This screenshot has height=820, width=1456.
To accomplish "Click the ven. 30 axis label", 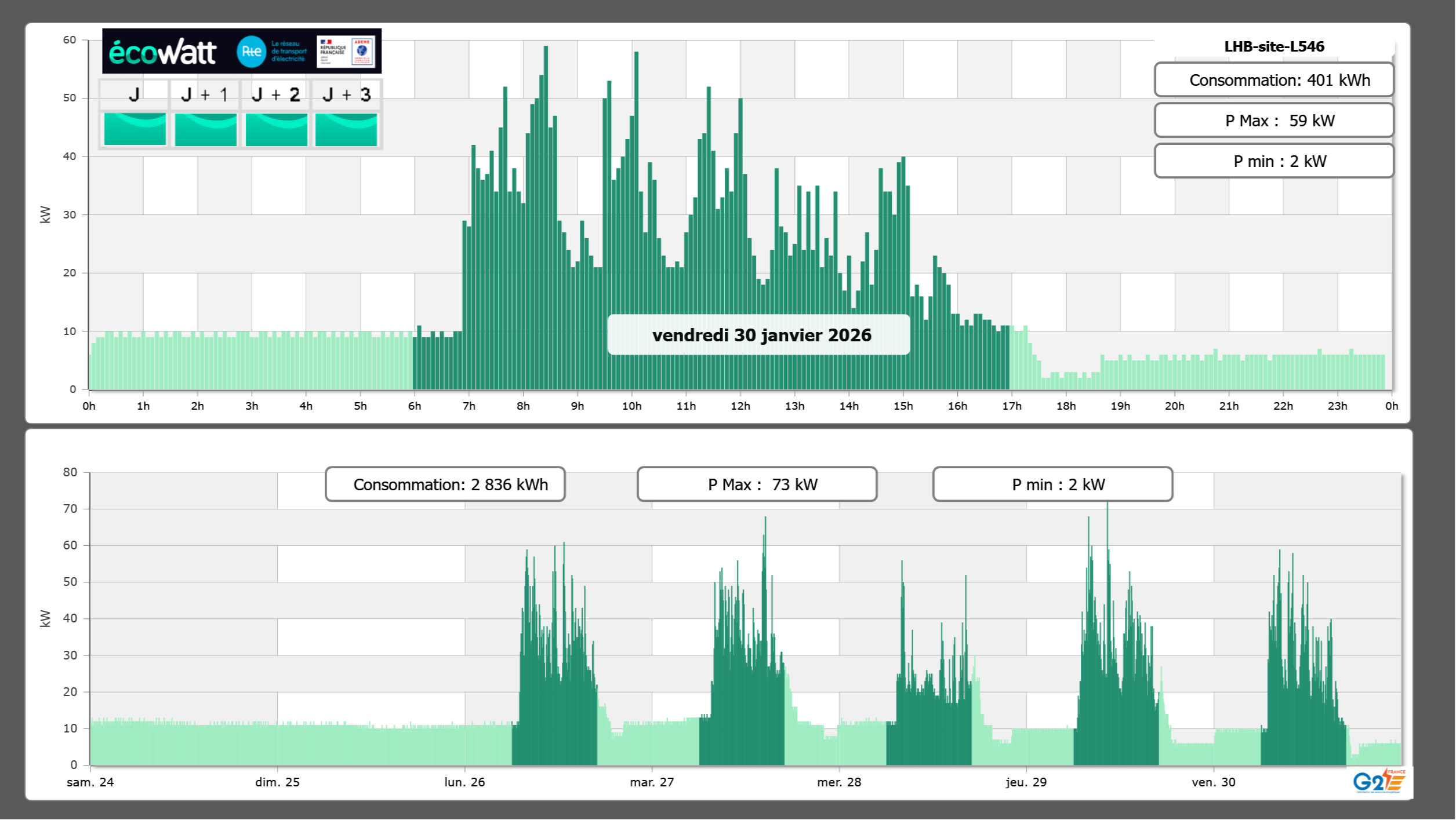I will pyautogui.click(x=1213, y=782).
